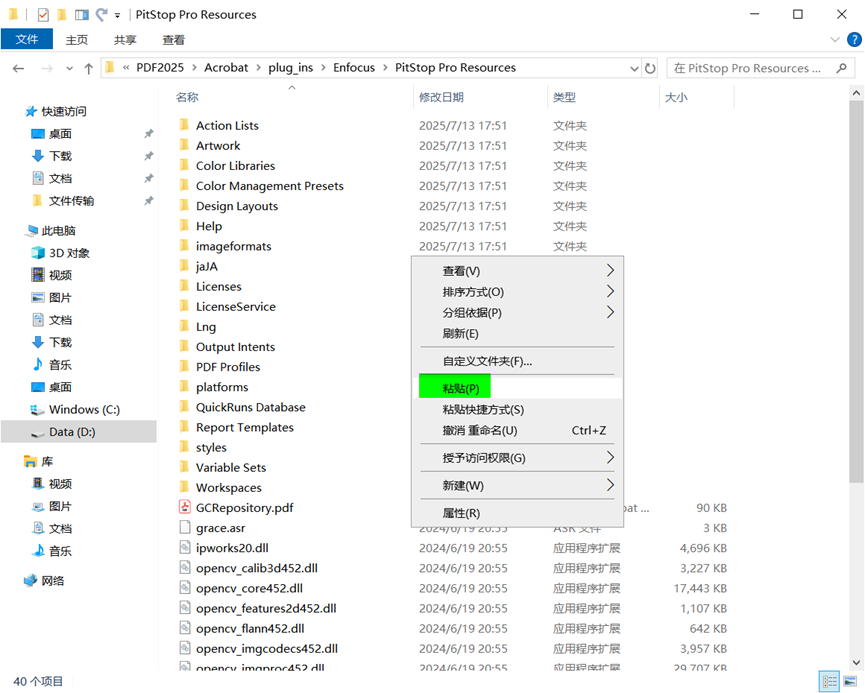Click Acrobat in the breadcrumb path
The height and width of the screenshot is (693, 865).
pos(226,68)
